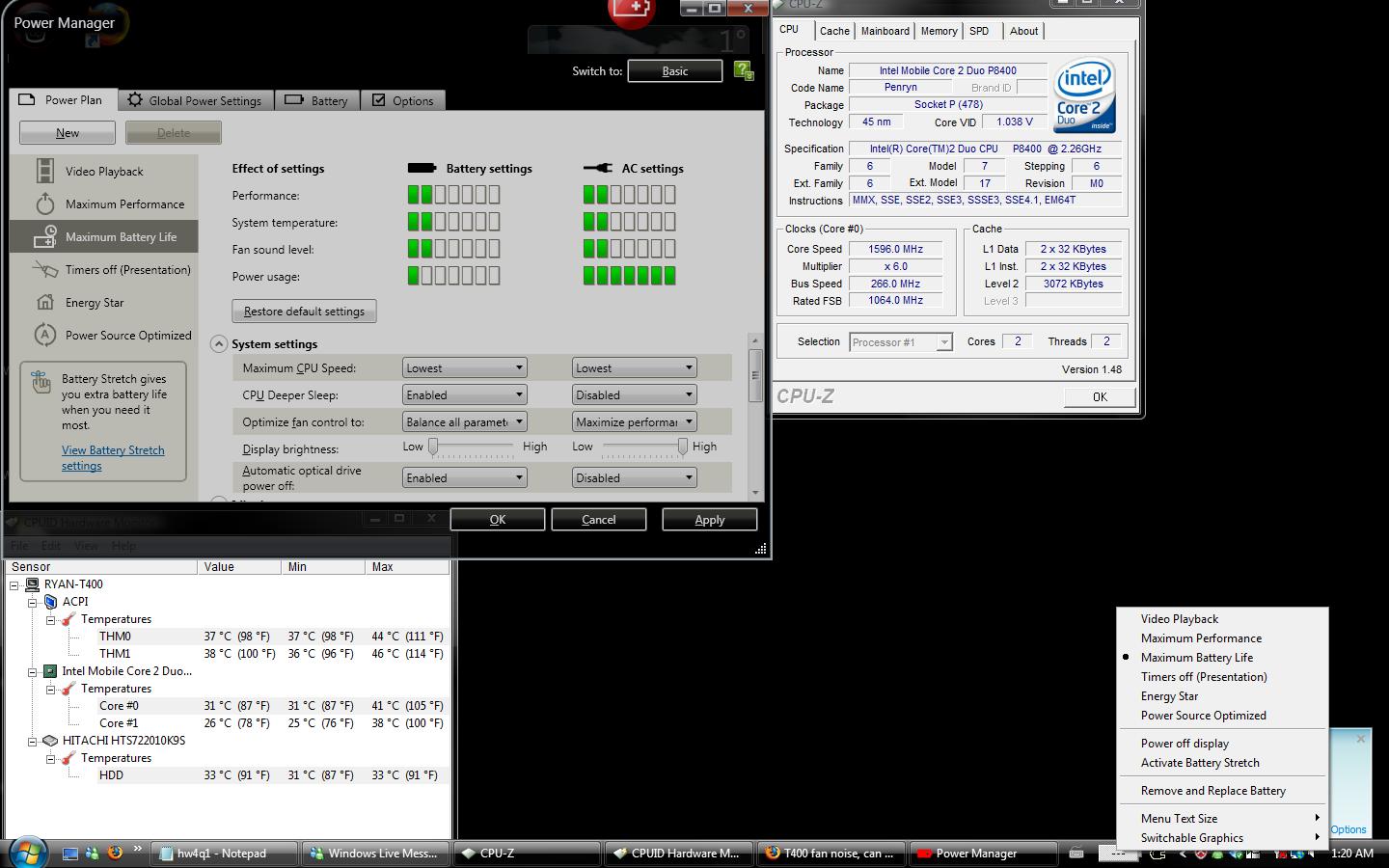Switch to hw4q1 - Notepad taskbar button
The image size is (1389, 868).
tap(223, 854)
